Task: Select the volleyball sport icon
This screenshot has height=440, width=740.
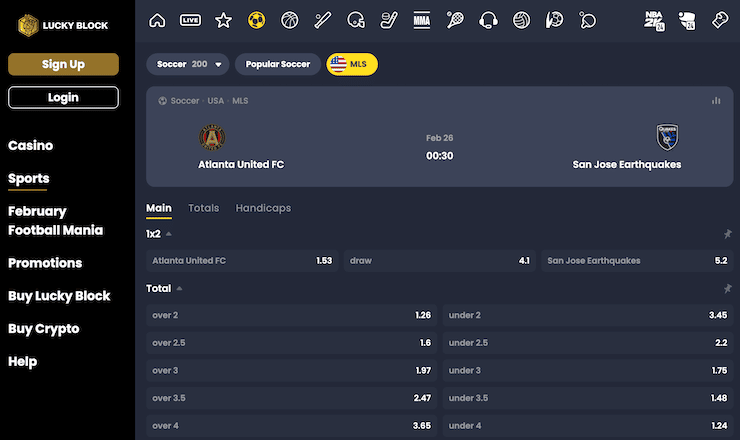Action: 521,20
